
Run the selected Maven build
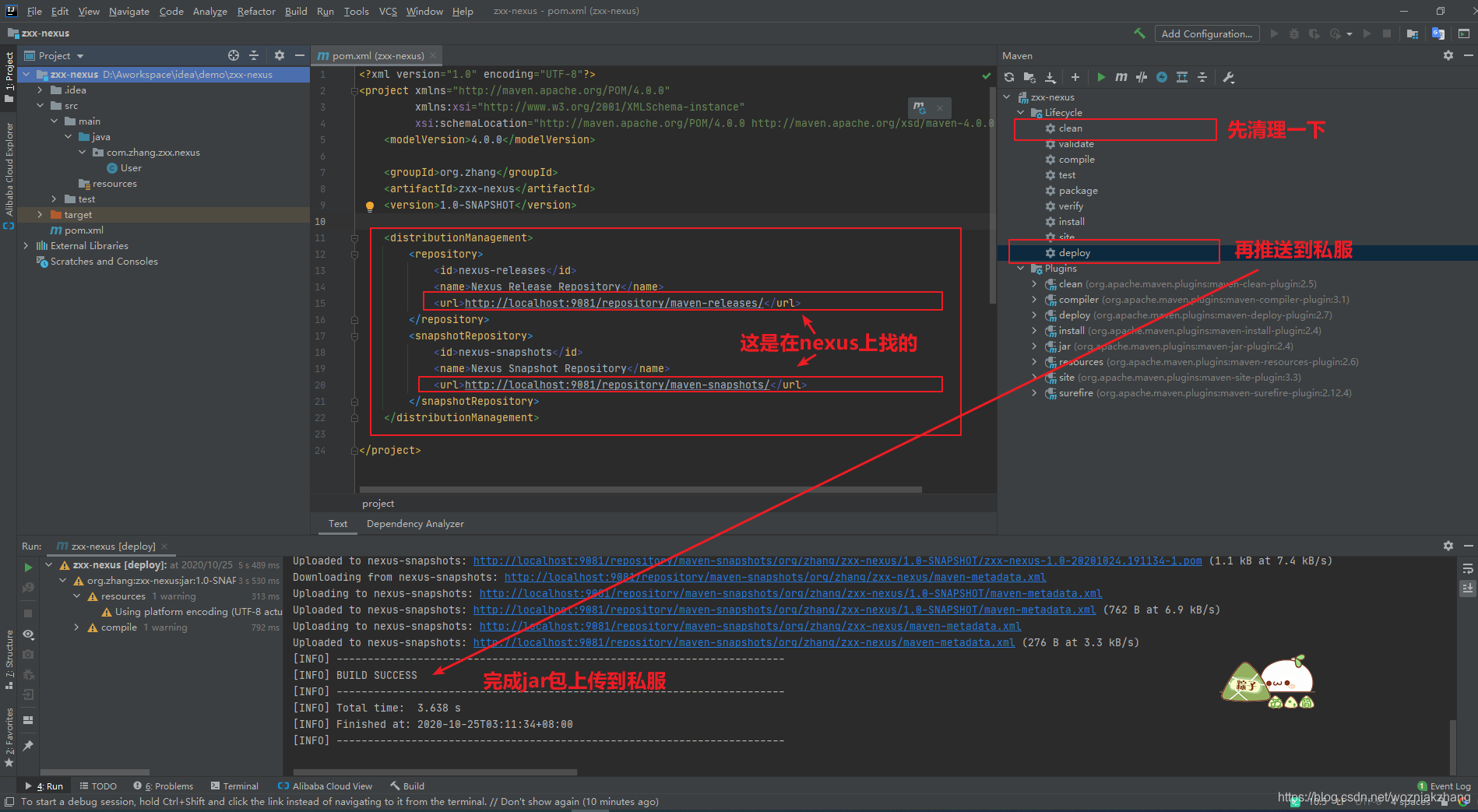click(1101, 77)
